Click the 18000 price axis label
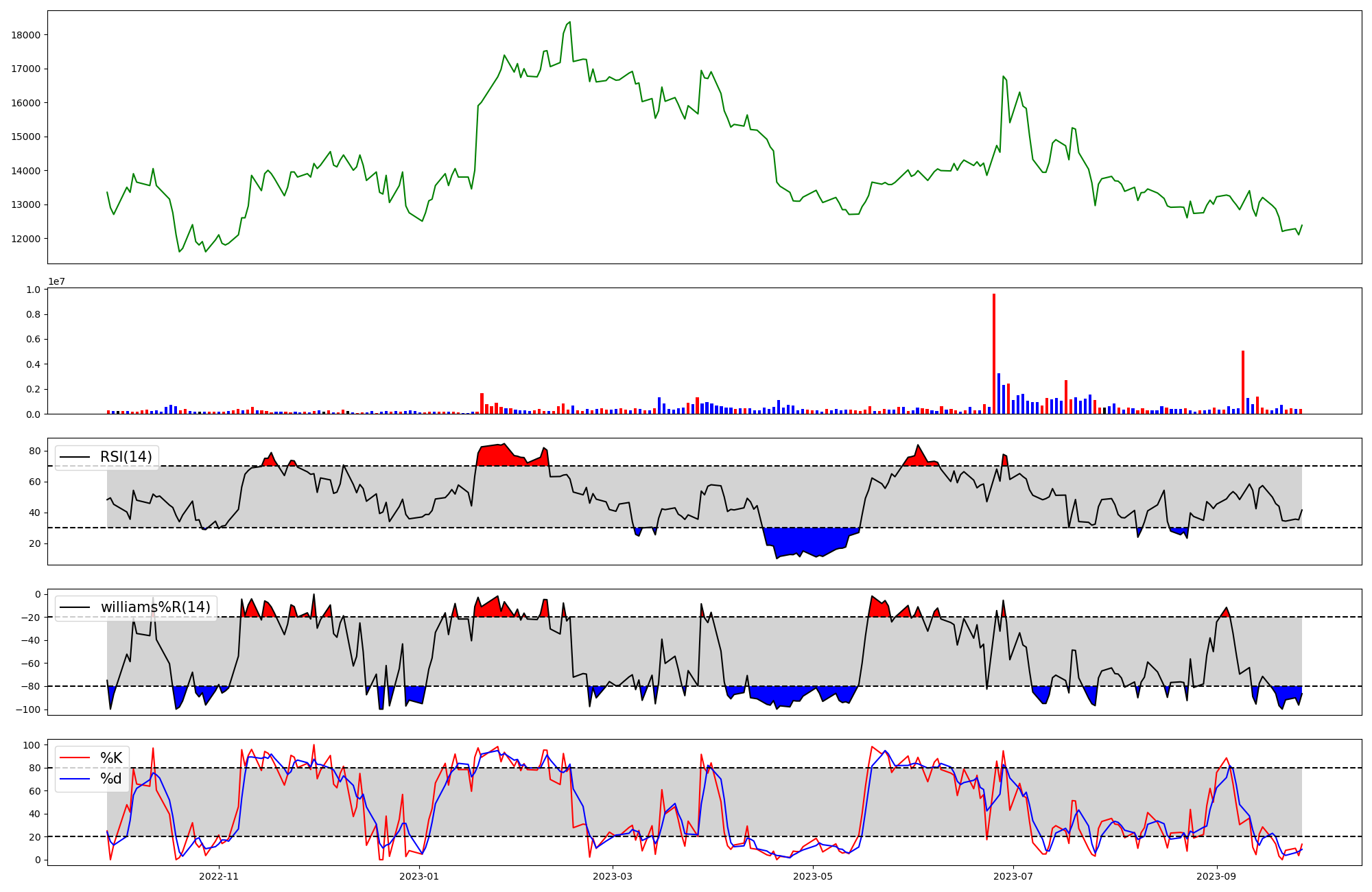This screenshot has width=1372, height=892. click(x=26, y=35)
